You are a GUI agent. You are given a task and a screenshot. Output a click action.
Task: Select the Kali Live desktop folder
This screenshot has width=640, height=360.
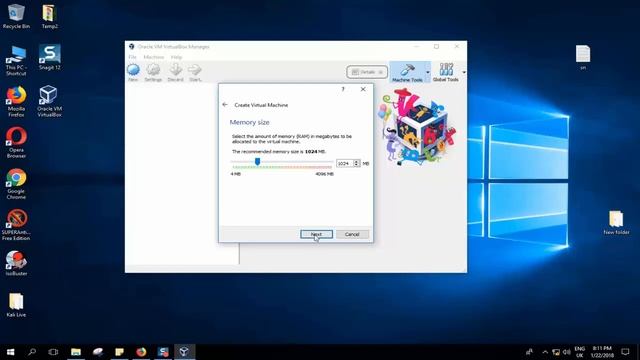point(16,305)
